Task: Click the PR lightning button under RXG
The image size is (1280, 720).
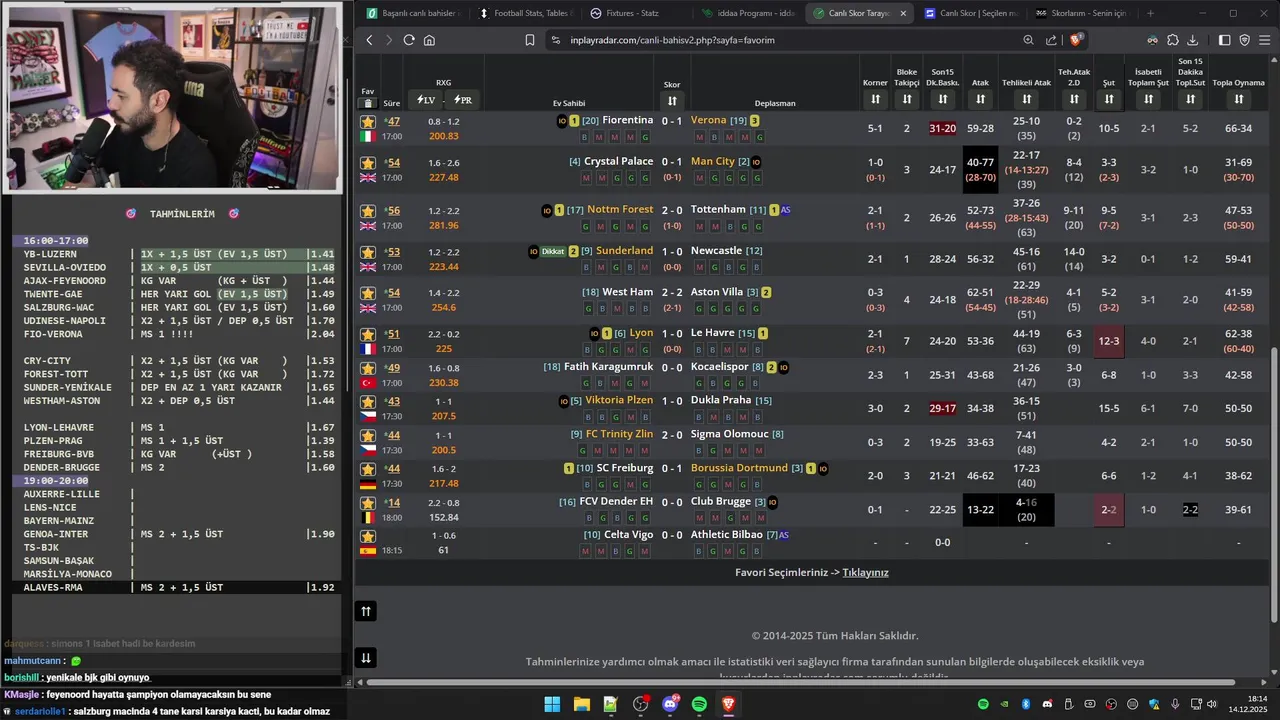Action: click(x=463, y=100)
